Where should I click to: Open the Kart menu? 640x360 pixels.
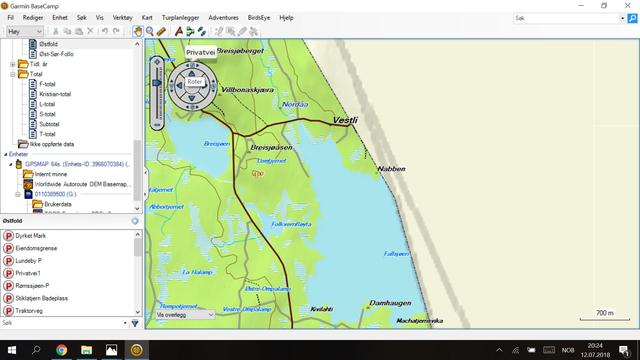[x=147, y=18]
